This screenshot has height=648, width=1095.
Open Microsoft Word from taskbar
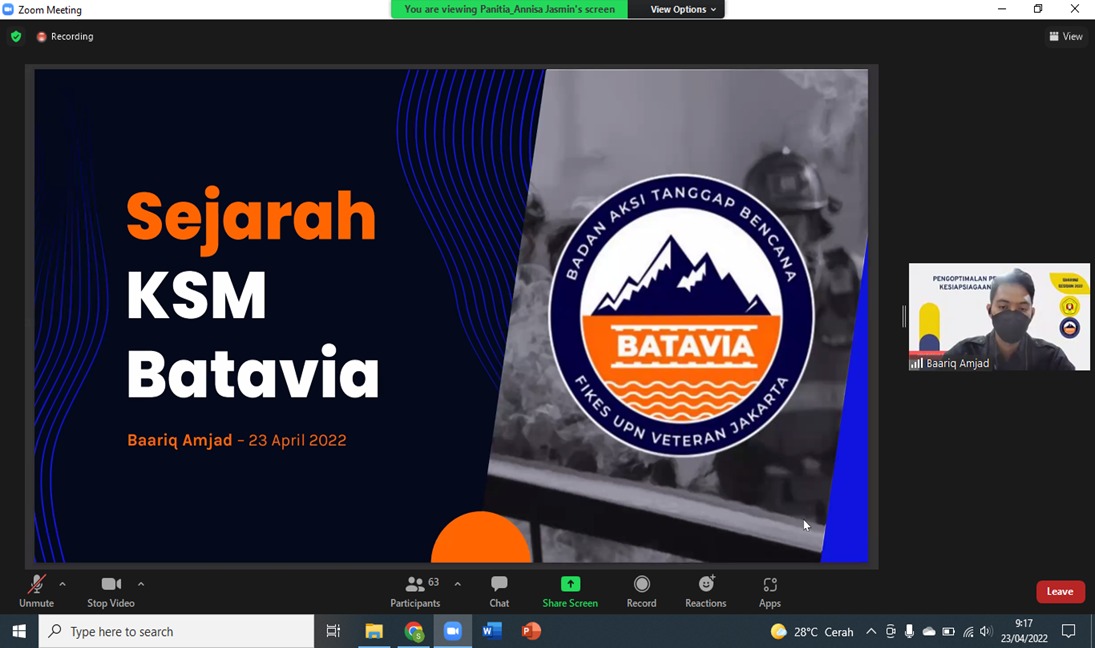pos(492,631)
